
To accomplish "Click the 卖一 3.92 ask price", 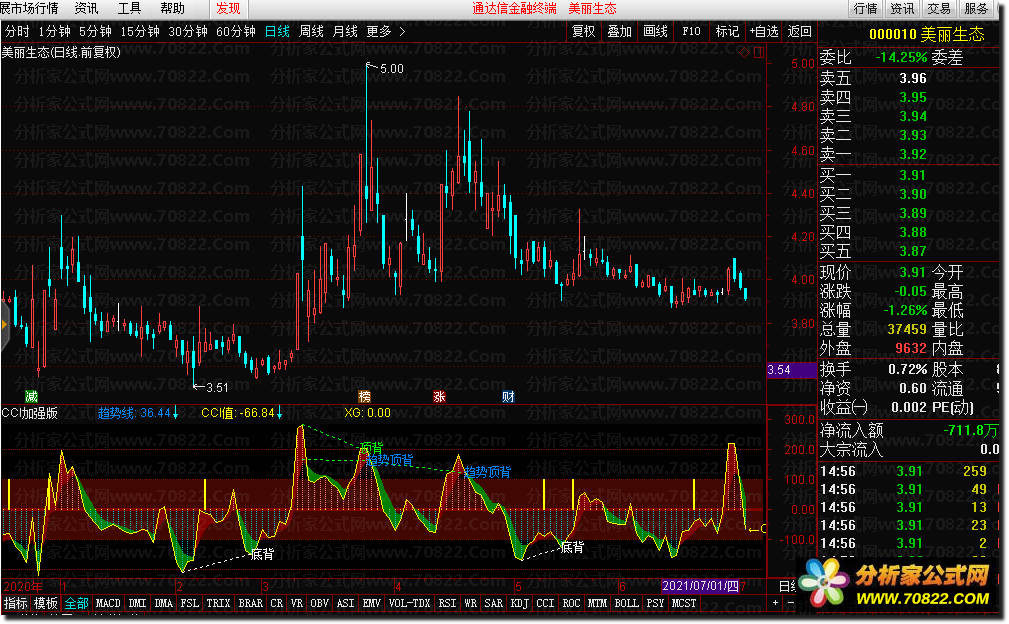I will (909, 154).
